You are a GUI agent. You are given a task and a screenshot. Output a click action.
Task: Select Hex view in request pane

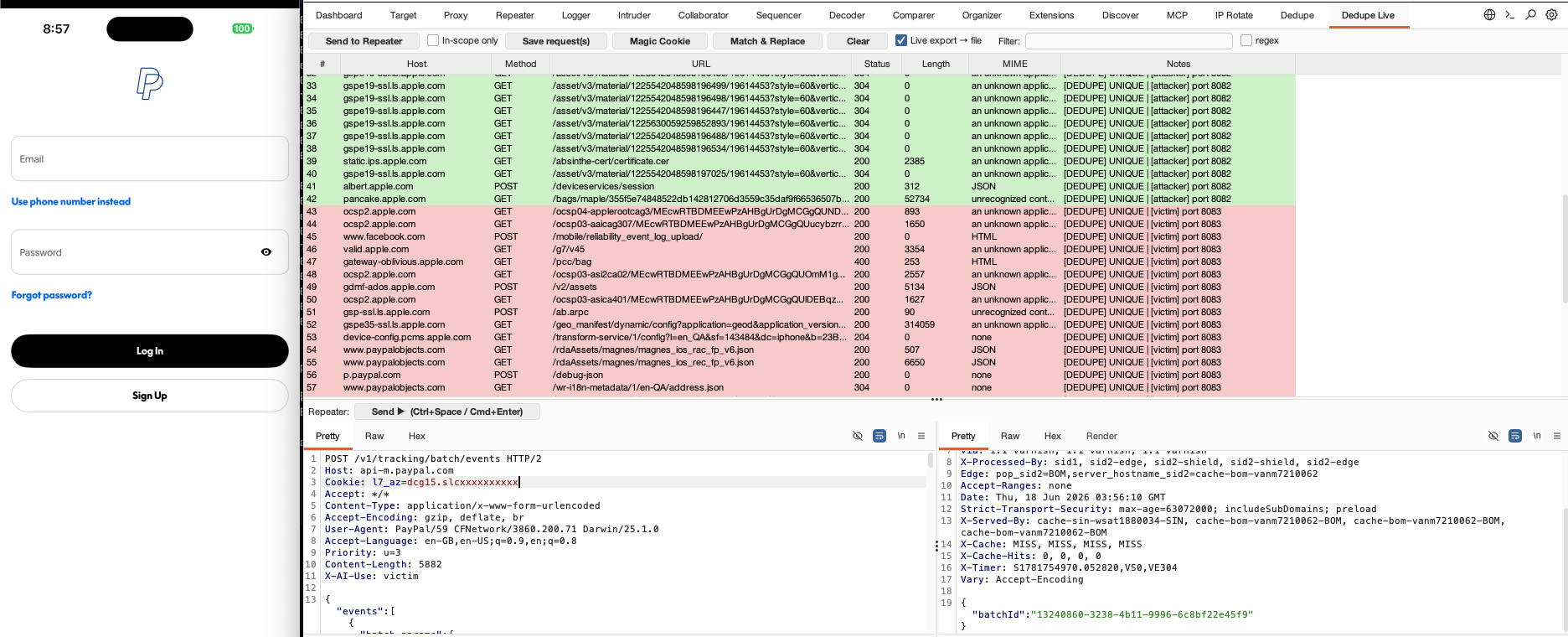point(417,436)
